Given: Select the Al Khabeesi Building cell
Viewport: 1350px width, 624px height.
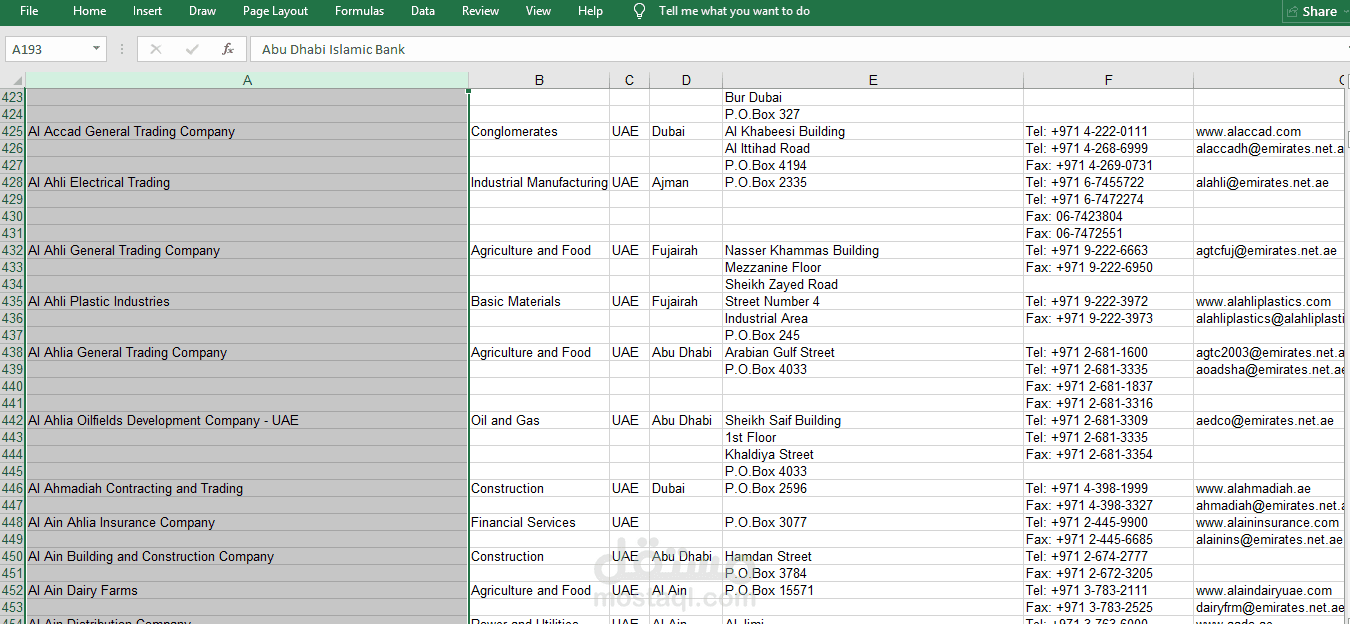Looking at the screenshot, I should pyautogui.click(x=873, y=131).
